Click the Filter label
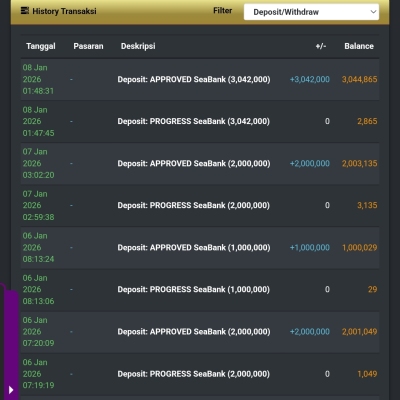 click(x=222, y=11)
